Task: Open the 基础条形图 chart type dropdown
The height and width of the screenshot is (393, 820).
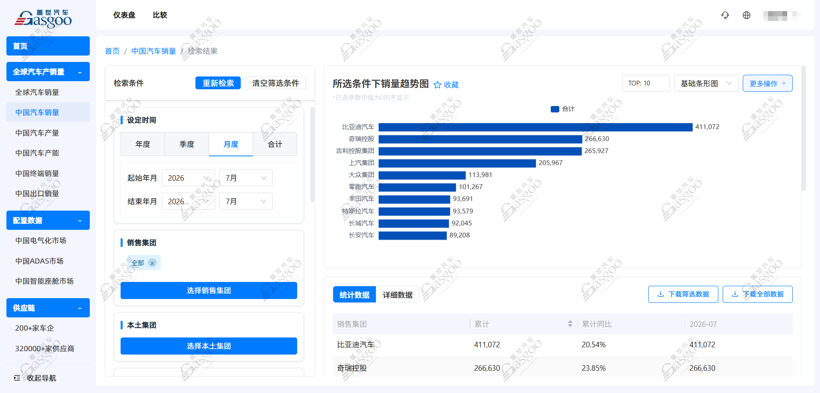Action: pos(706,83)
